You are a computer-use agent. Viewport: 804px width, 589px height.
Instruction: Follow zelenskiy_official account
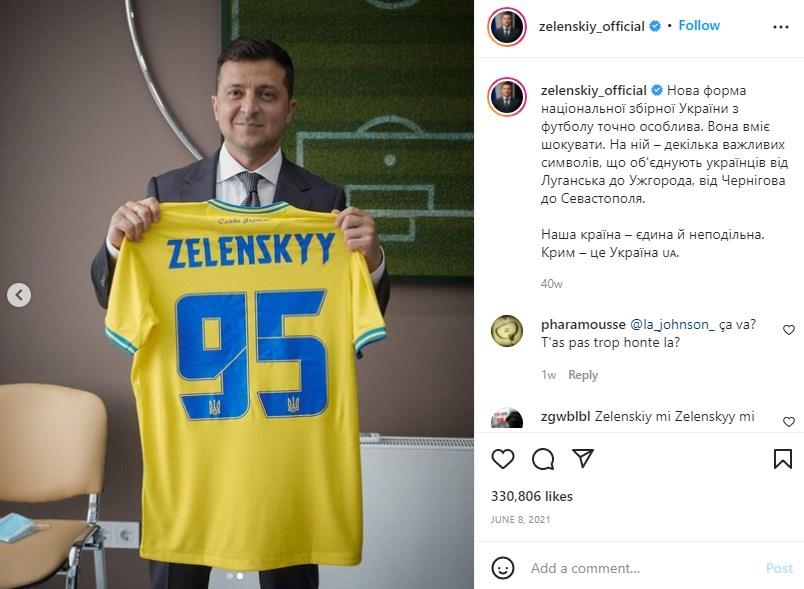(x=699, y=26)
